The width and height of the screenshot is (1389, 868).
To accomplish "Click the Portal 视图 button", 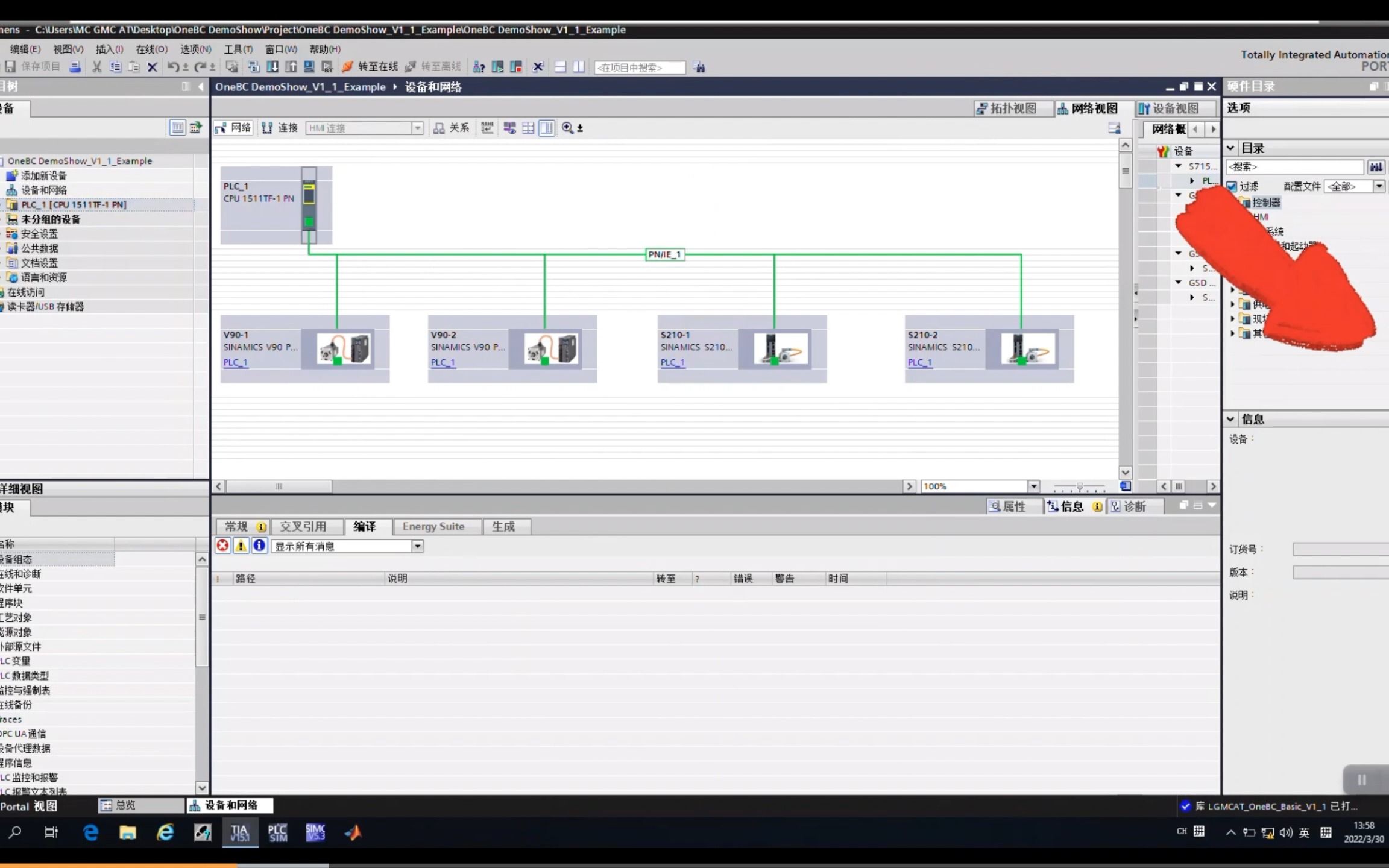I will tap(28, 806).
